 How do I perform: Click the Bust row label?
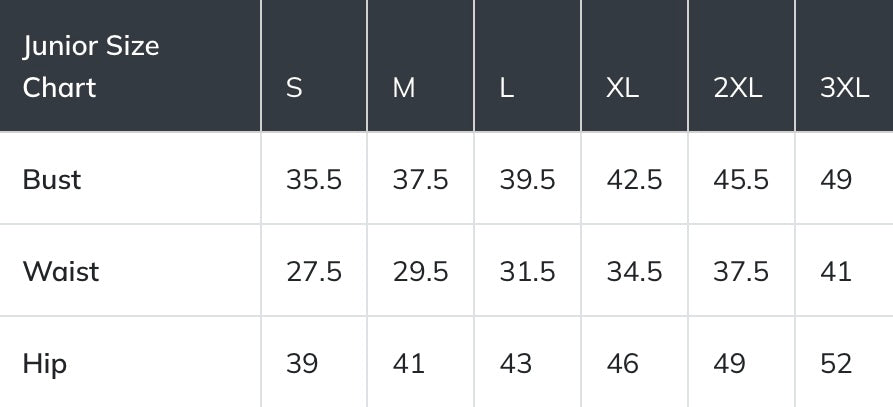(x=52, y=180)
